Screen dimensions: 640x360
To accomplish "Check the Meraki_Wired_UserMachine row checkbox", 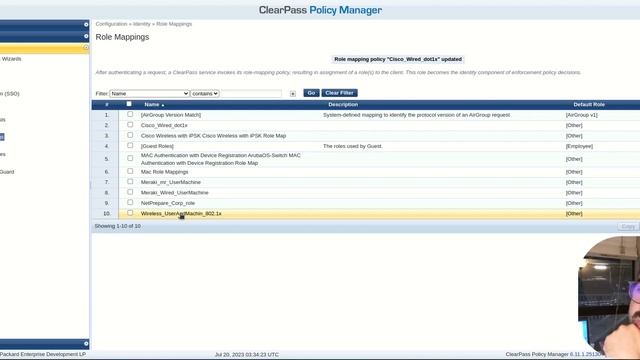I will 130,192.
